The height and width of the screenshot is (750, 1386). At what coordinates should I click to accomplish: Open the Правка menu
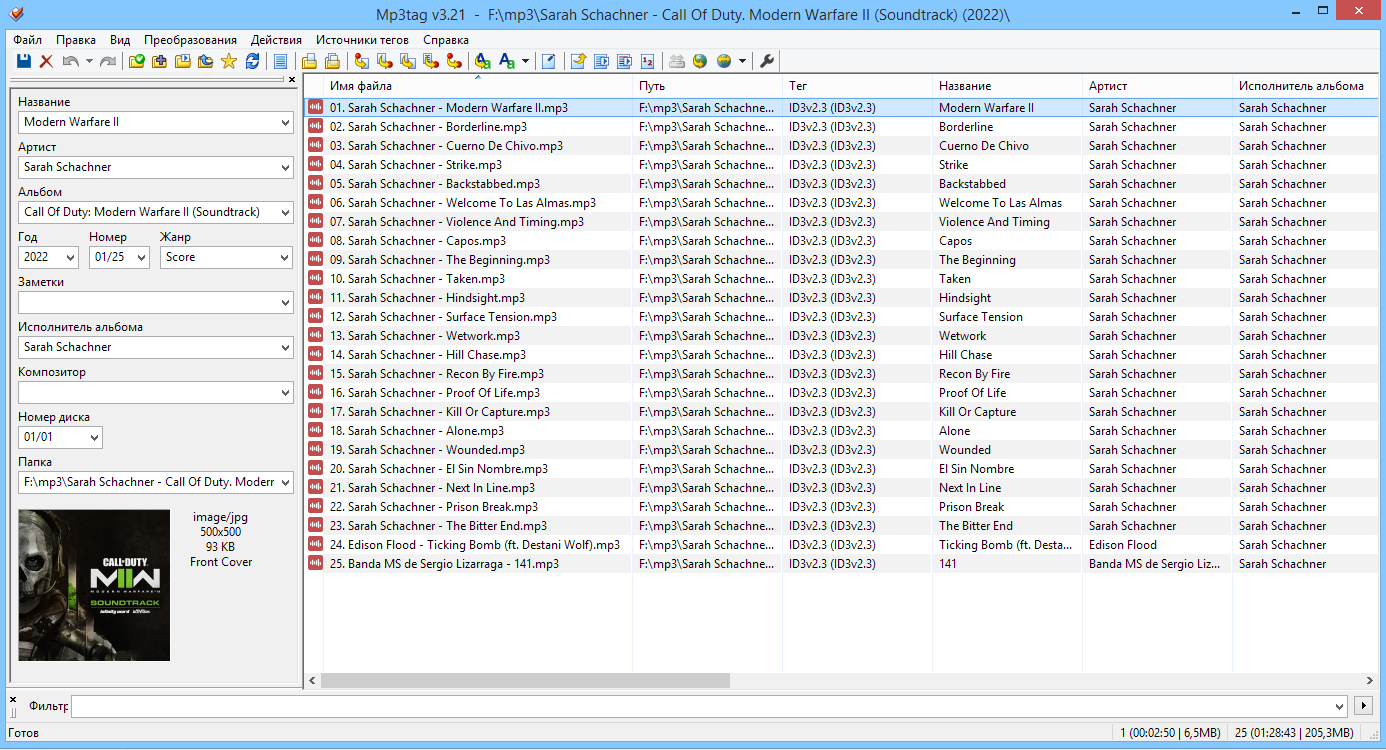click(76, 40)
